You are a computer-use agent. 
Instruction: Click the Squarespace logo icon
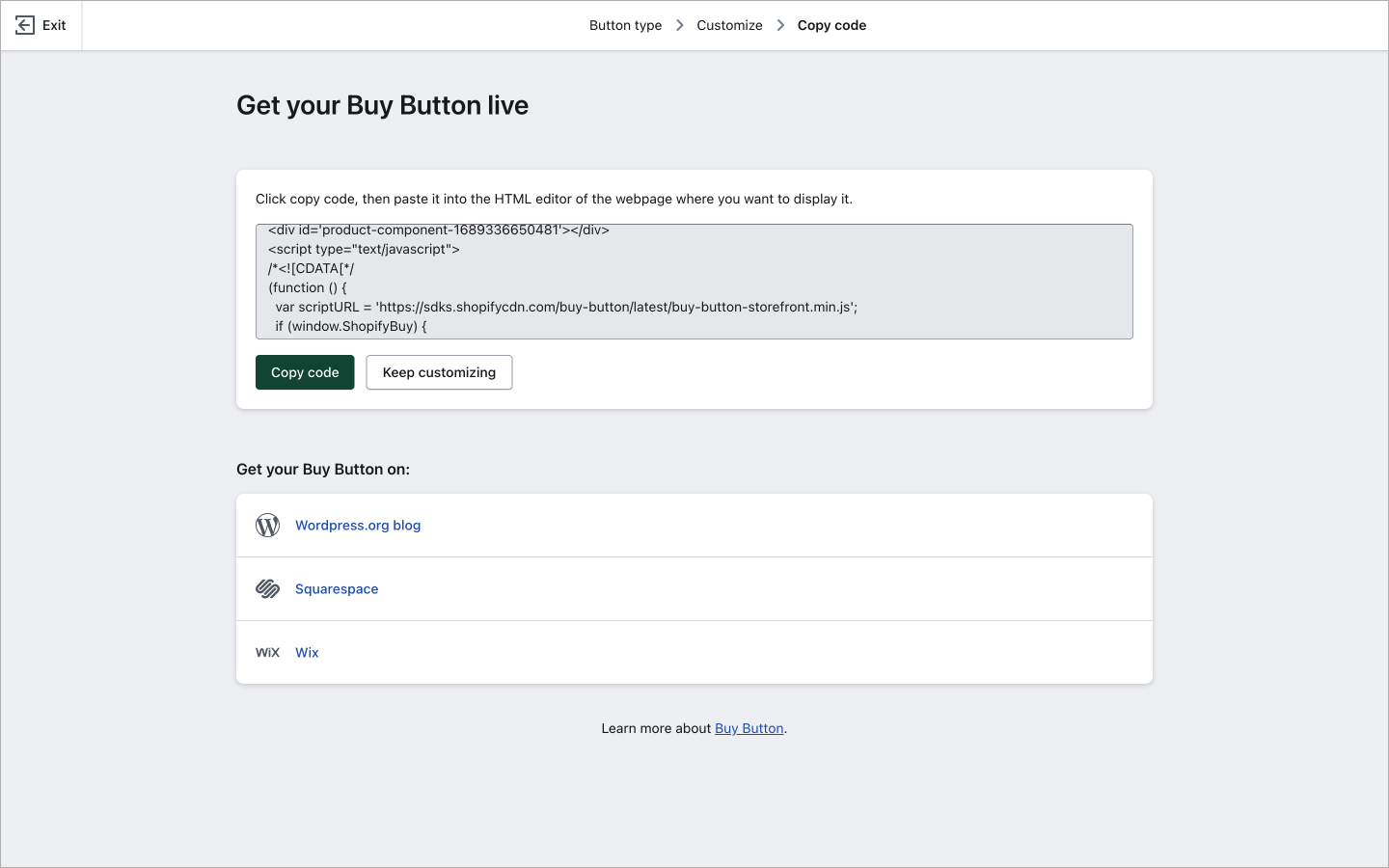(x=267, y=589)
